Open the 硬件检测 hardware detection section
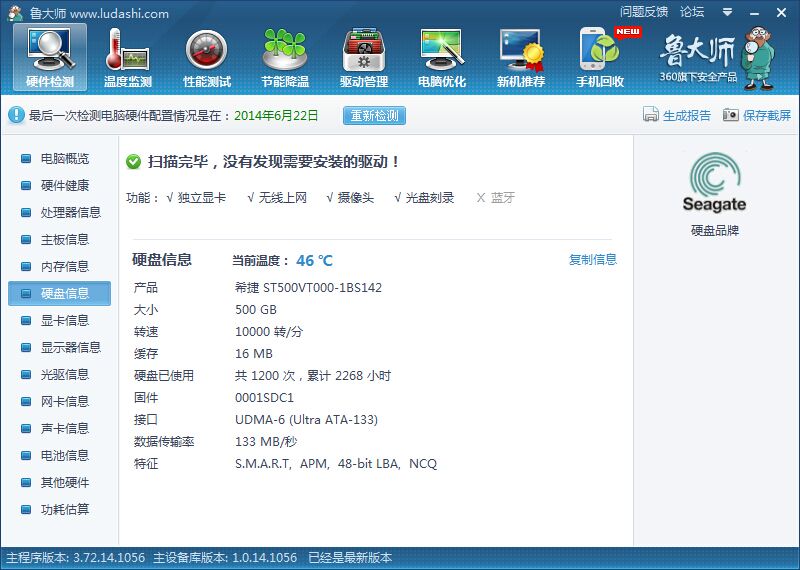The width and height of the screenshot is (800, 570). pyautogui.click(x=49, y=57)
